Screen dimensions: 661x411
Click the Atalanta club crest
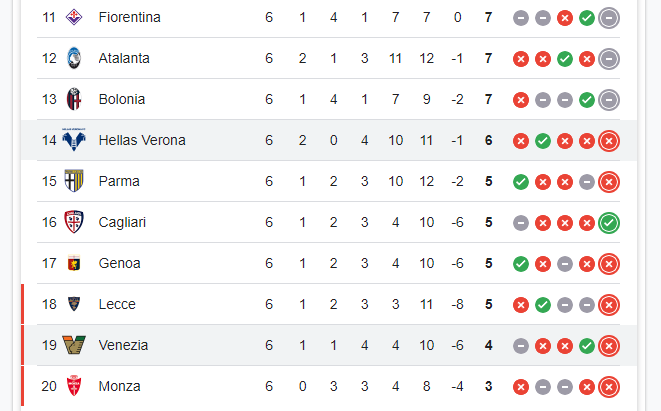click(x=74, y=58)
